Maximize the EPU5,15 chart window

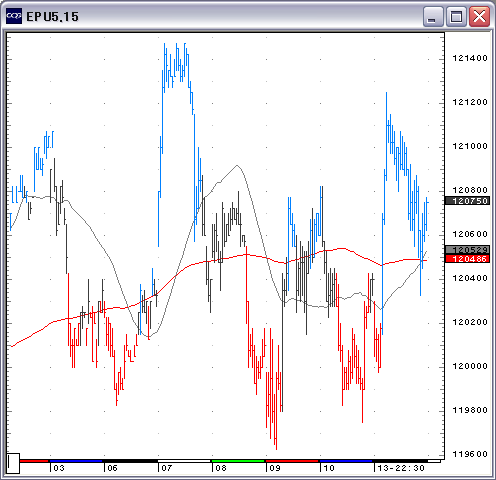[456, 16]
